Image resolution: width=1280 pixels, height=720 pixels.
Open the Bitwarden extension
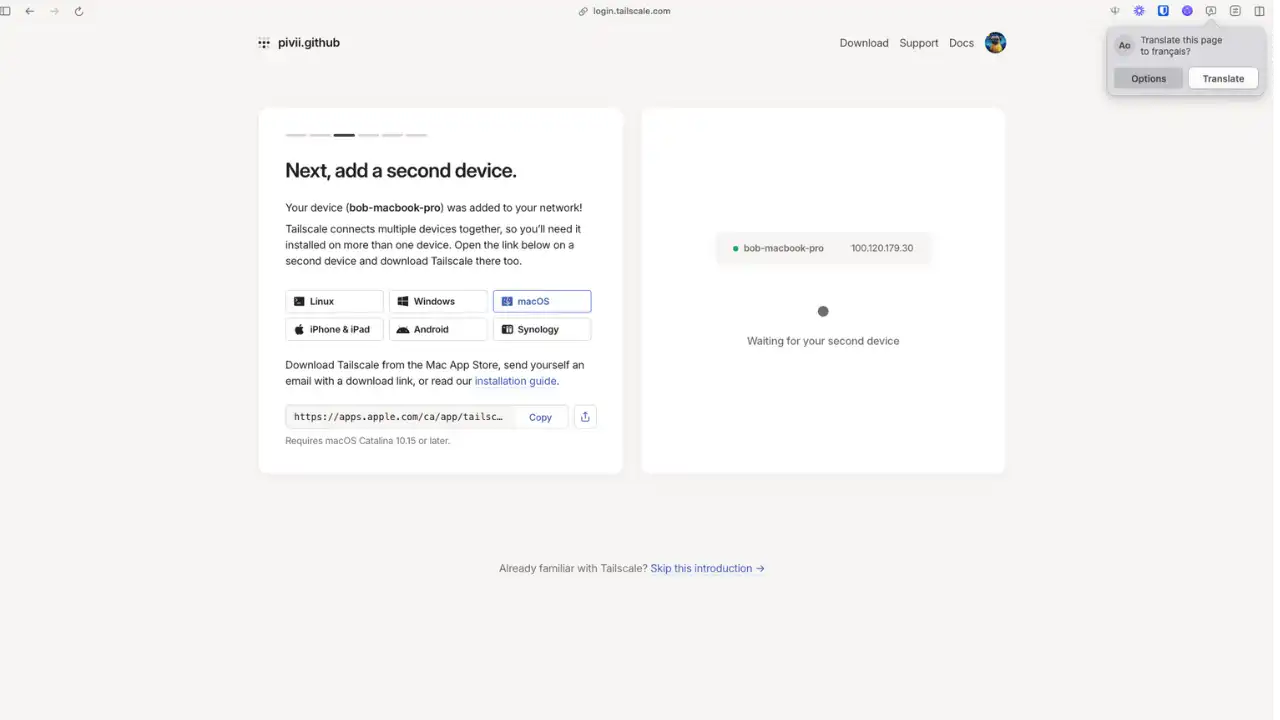coord(1163,11)
